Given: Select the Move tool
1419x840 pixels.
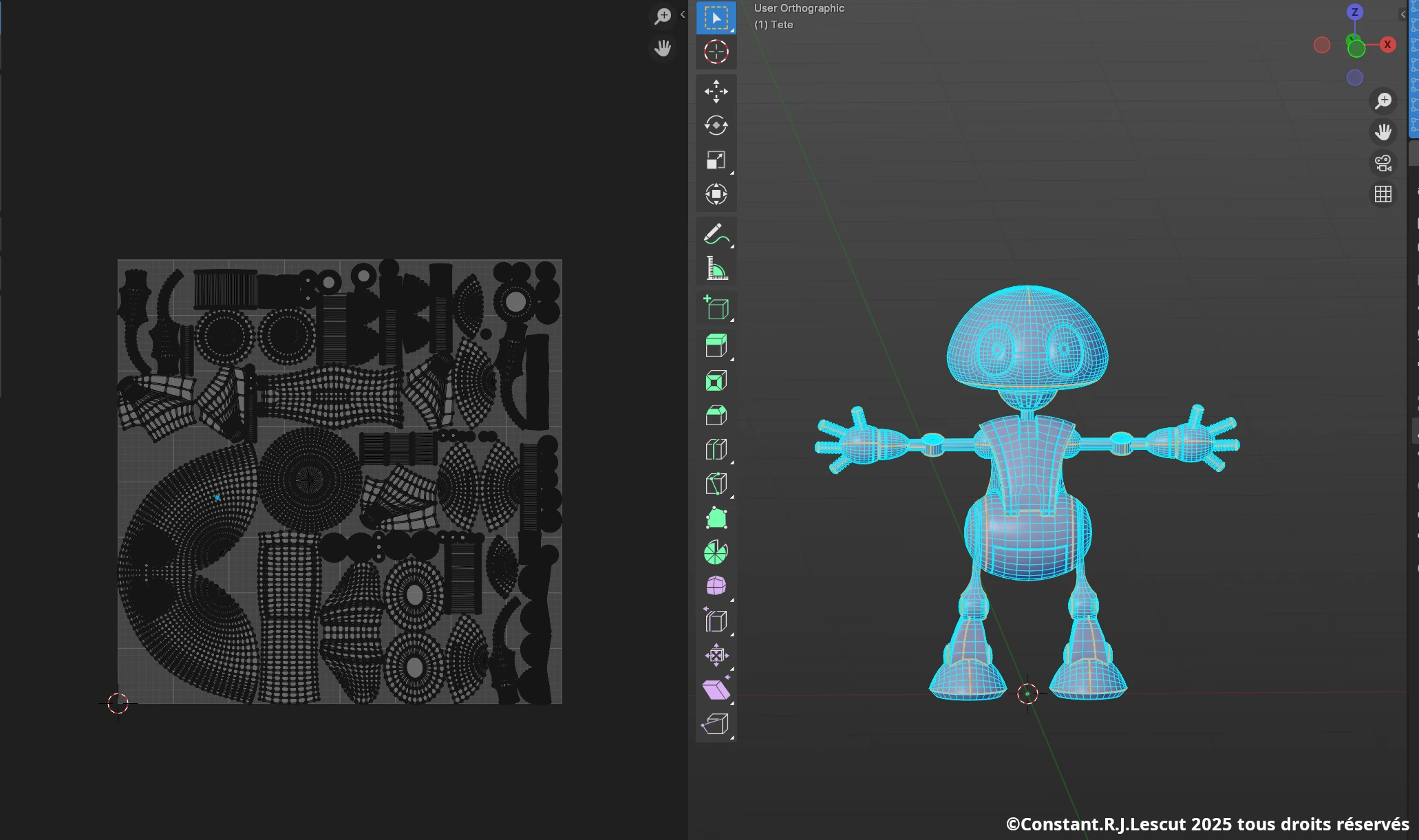Looking at the screenshot, I should click(x=716, y=91).
